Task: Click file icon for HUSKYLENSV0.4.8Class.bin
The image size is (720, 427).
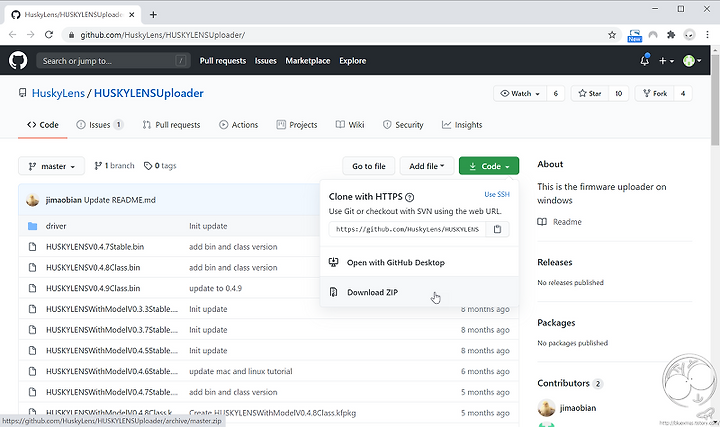Action: [x=32, y=267]
